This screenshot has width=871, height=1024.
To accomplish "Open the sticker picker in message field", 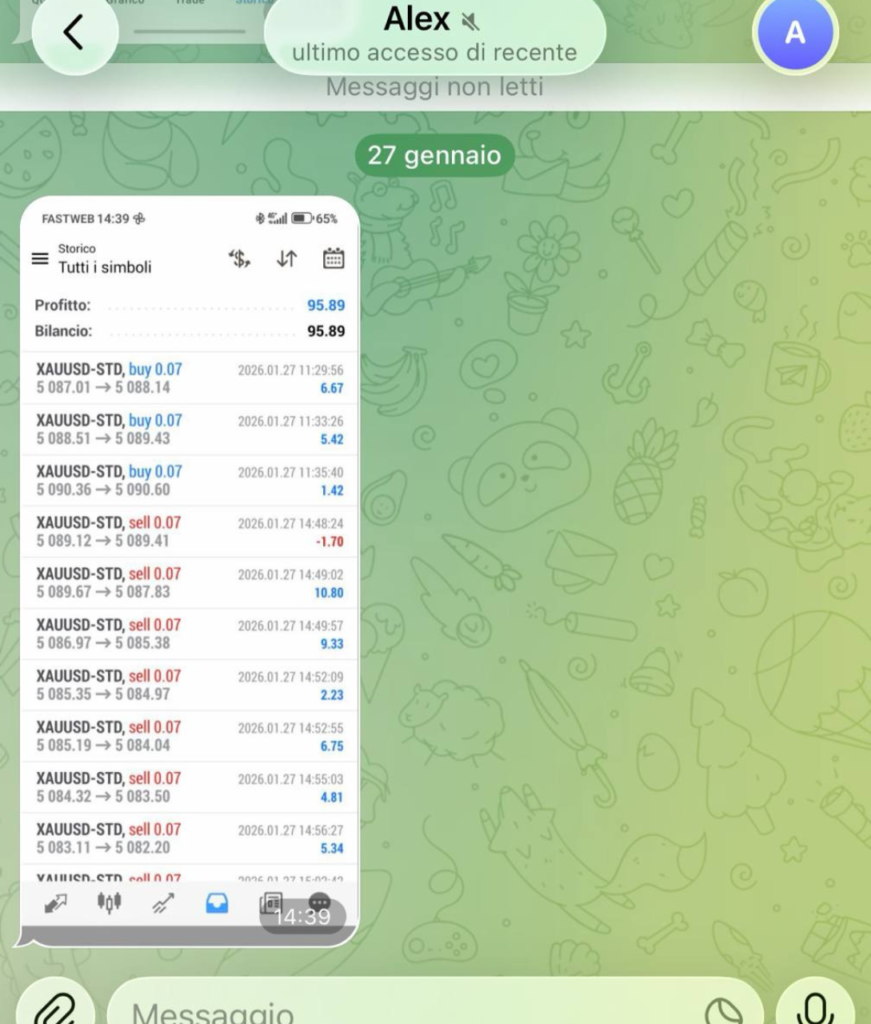I will point(724,1012).
